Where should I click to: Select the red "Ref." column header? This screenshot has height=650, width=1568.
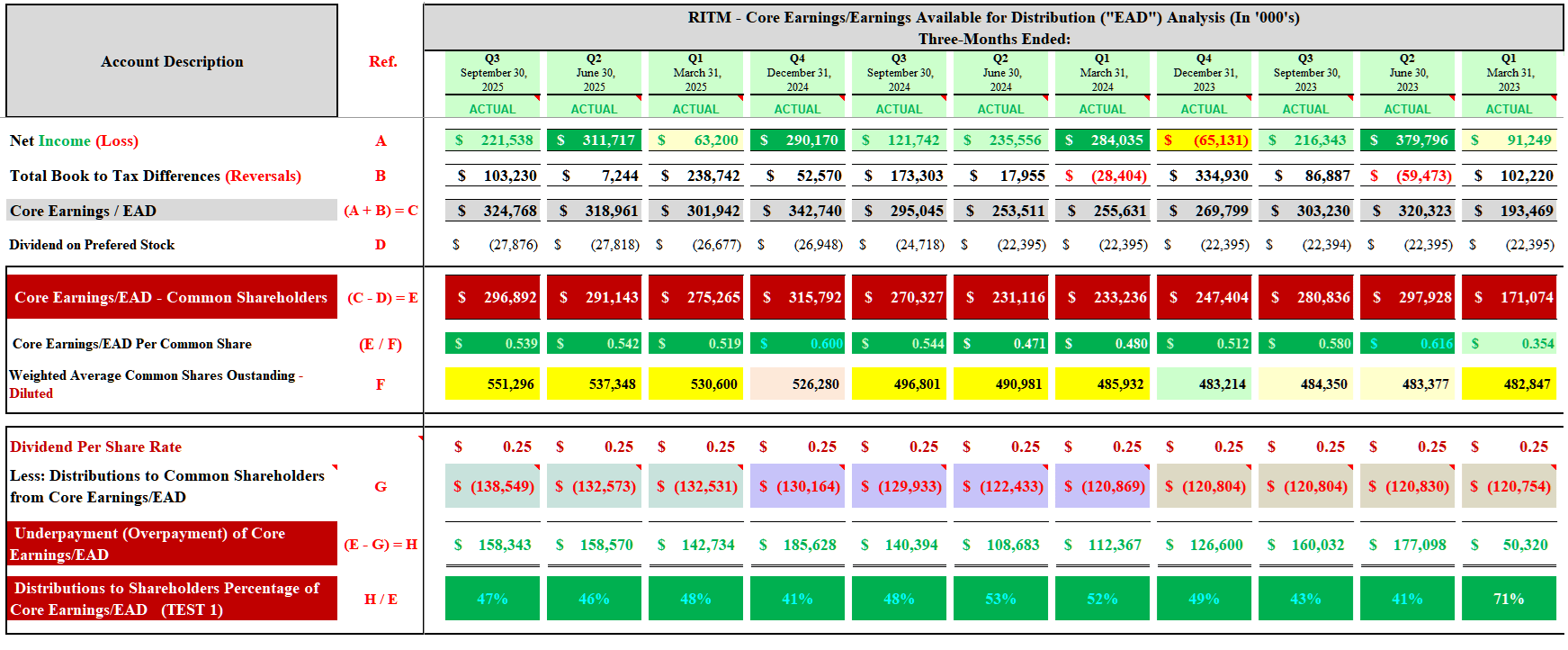pos(382,61)
